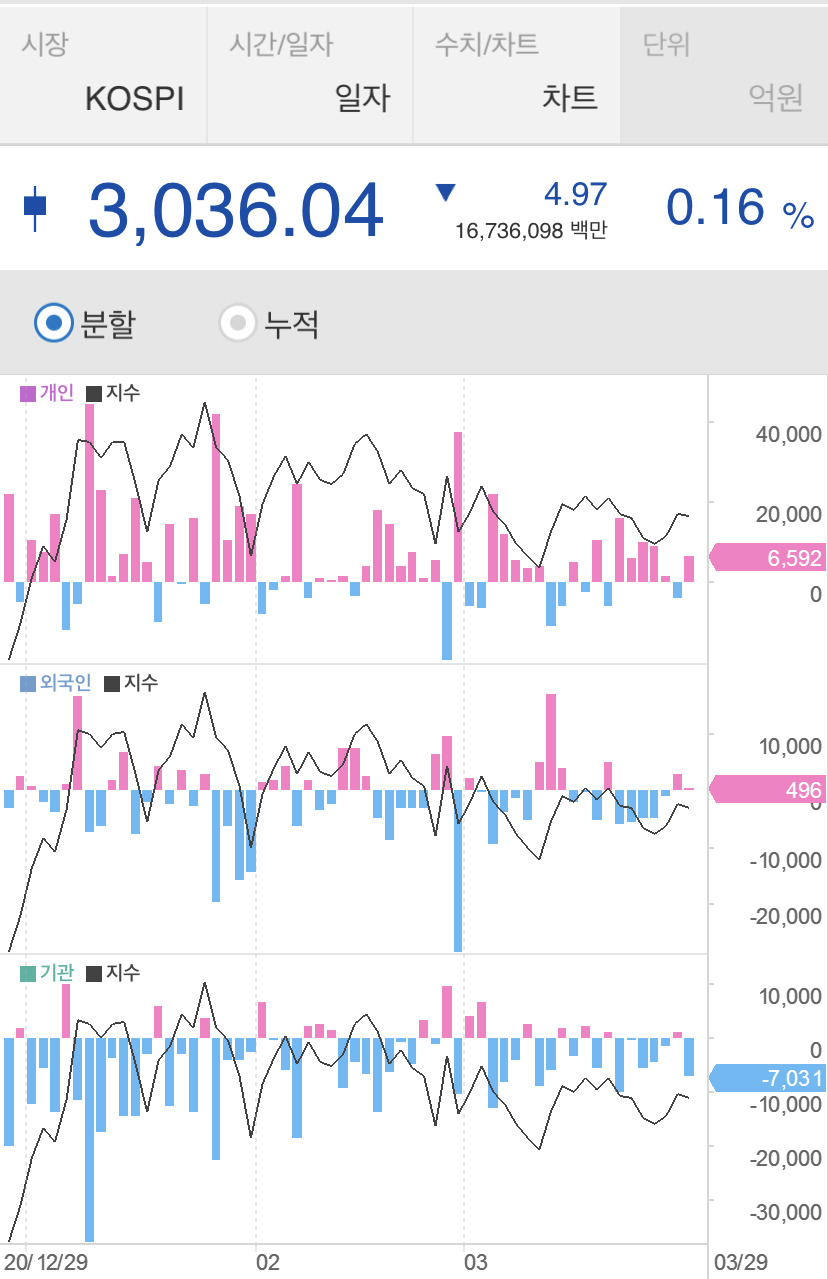
Task: Open the 수치/차트 selector showing 차트
Action: [x=516, y=75]
